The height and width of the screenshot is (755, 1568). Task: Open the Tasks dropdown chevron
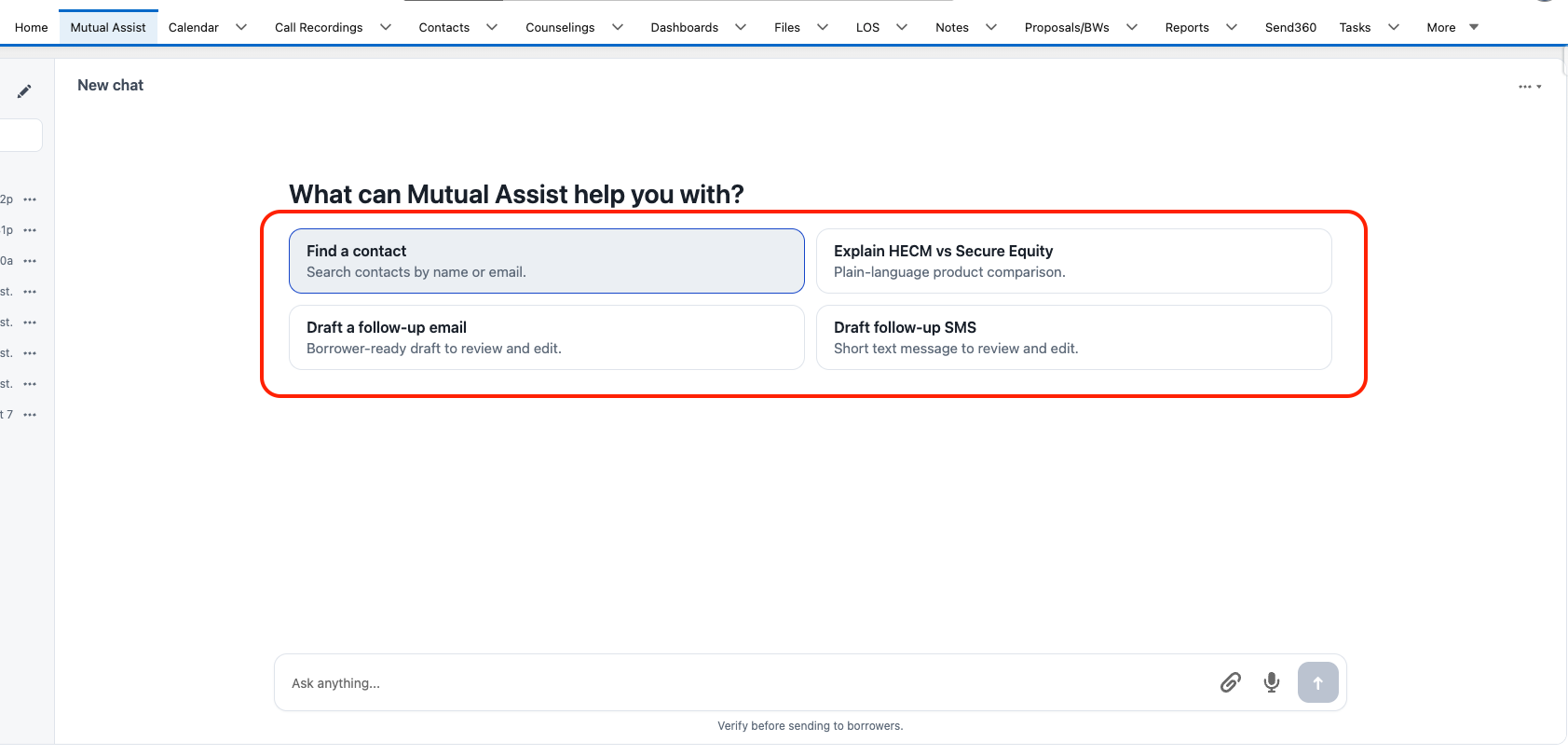1394,27
